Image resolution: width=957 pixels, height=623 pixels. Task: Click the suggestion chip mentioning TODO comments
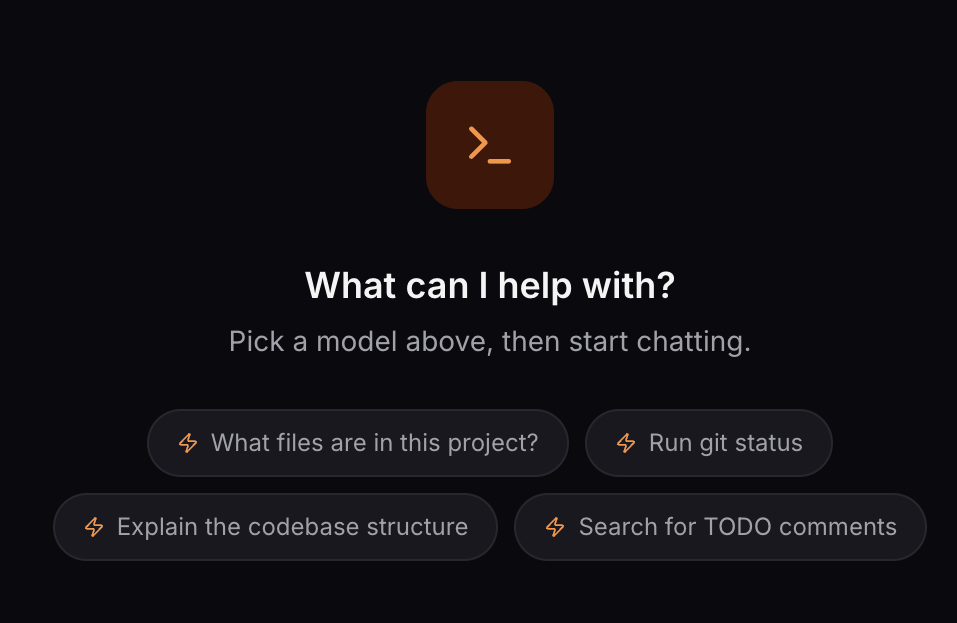point(720,527)
